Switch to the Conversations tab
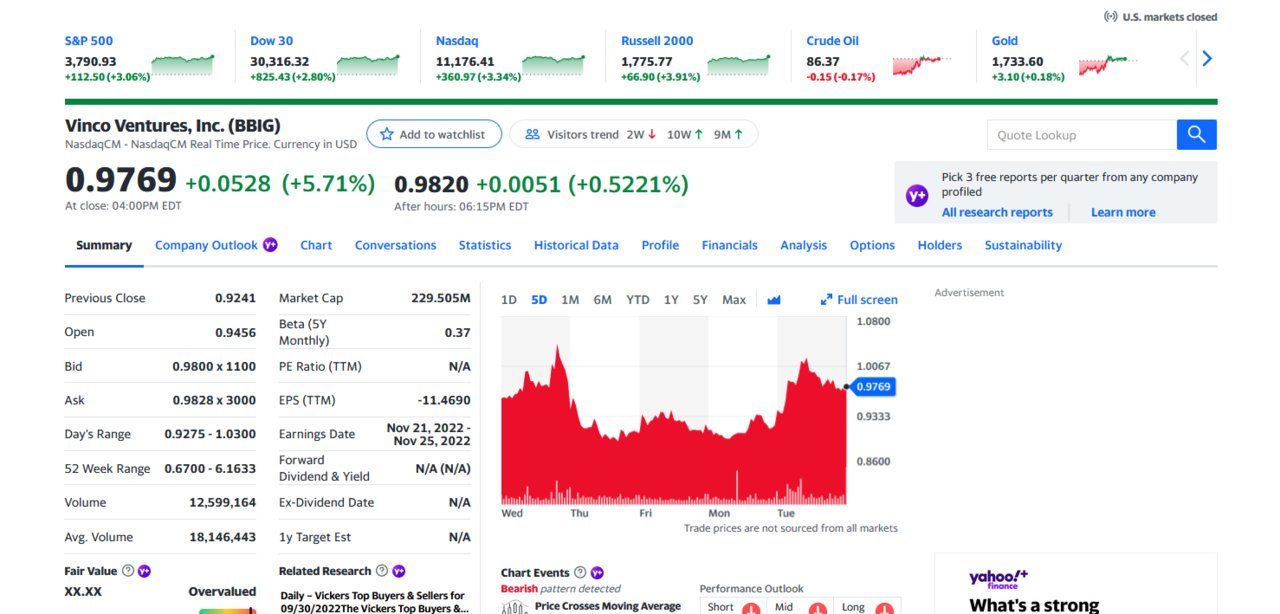This screenshot has width=1280, height=614. coord(395,245)
